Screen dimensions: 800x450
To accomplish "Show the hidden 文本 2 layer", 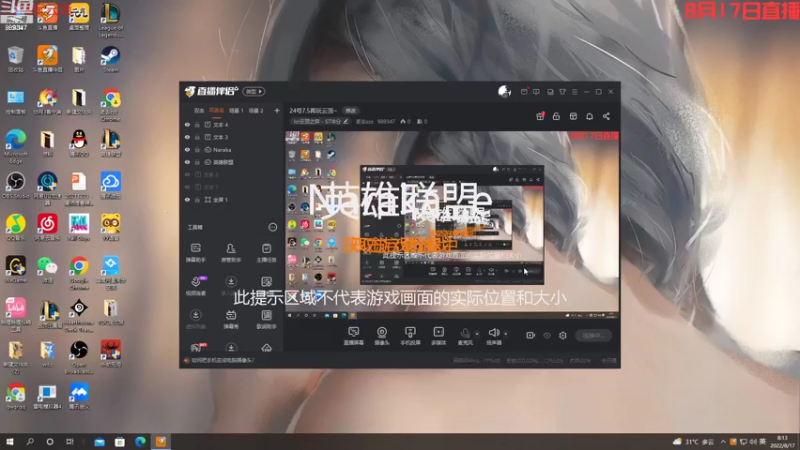I will click(x=187, y=174).
